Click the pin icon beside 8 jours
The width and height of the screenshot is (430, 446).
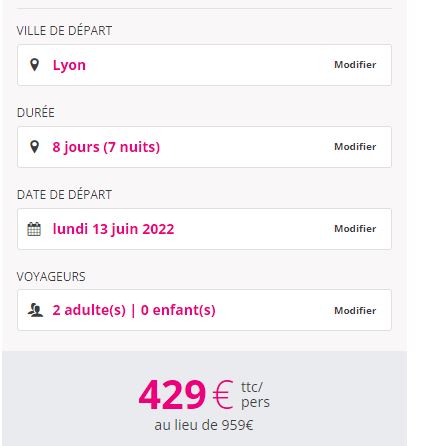(34, 147)
